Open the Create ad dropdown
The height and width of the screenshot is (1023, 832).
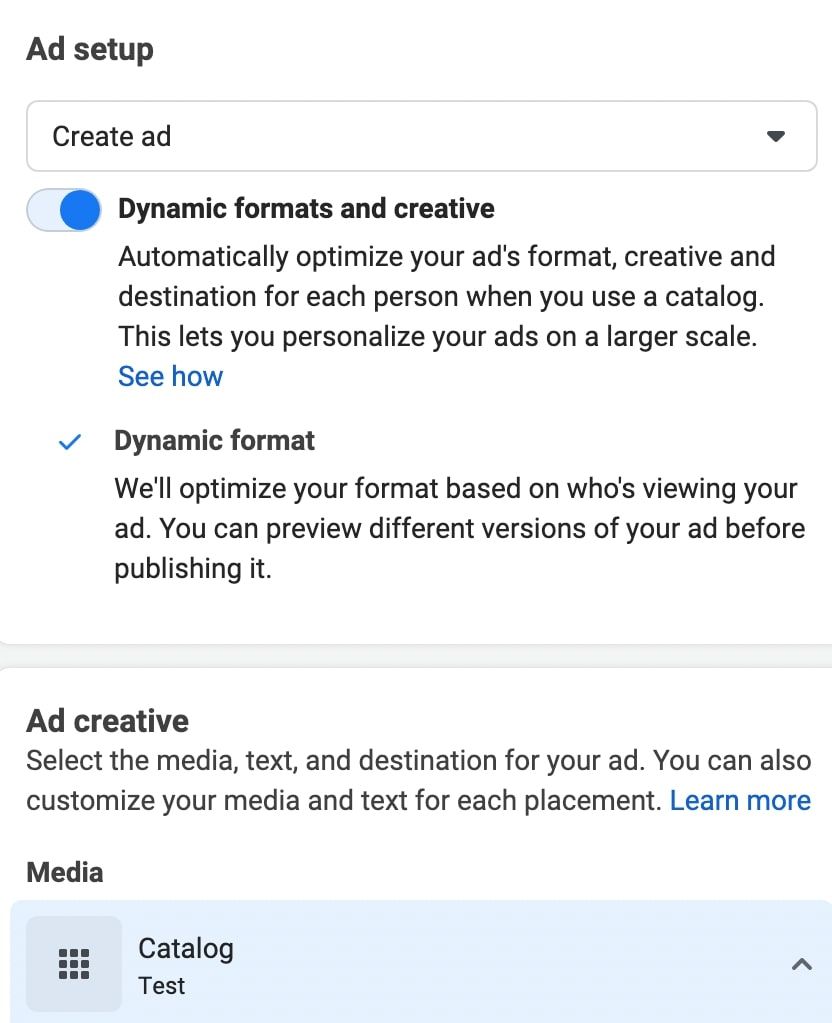(x=420, y=136)
